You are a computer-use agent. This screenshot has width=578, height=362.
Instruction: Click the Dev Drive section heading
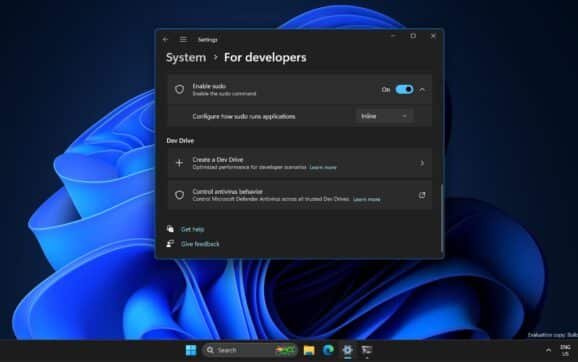pyautogui.click(x=180, y=140)
